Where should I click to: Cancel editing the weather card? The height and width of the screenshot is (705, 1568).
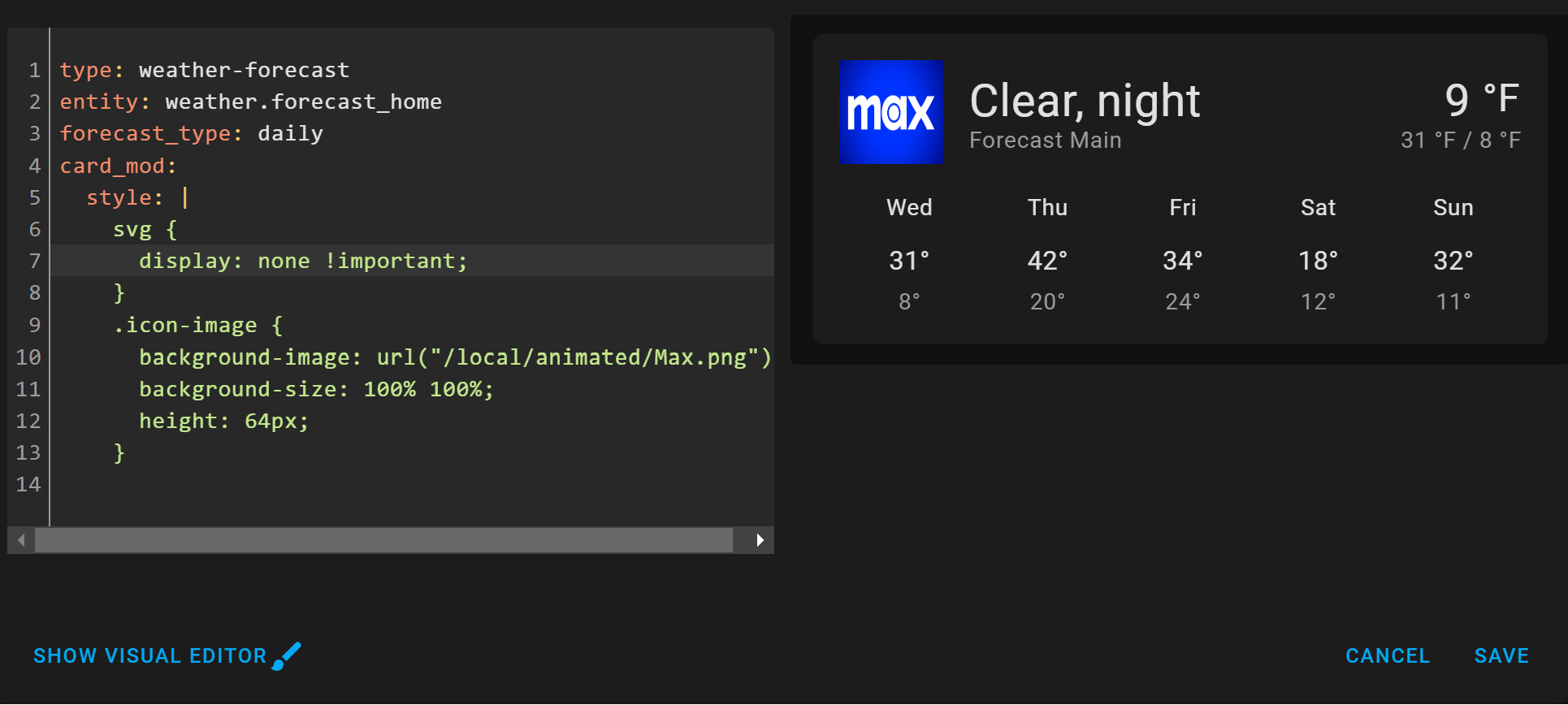pyautogui.click(x=1387, y=655)
